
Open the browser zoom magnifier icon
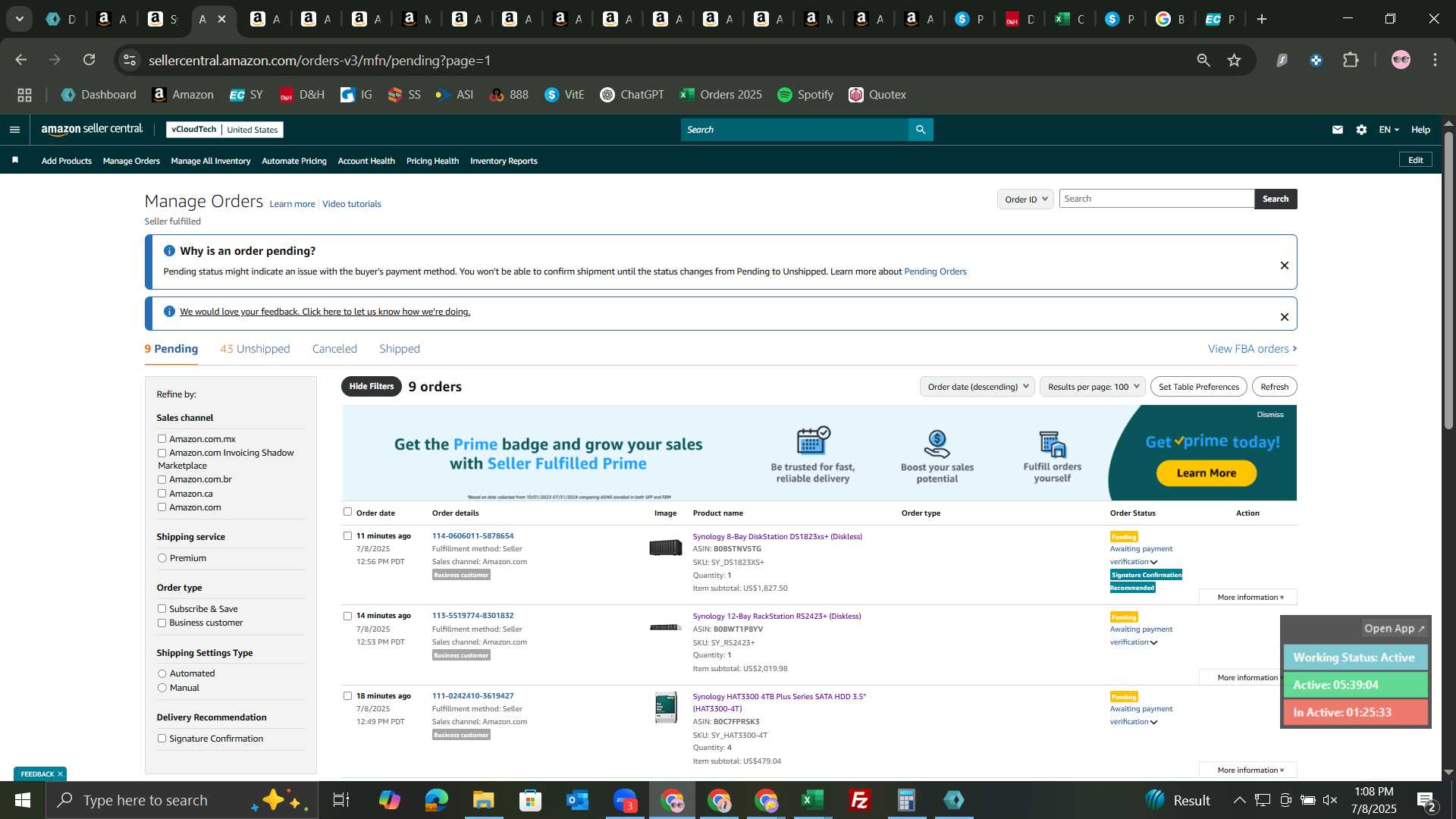[1203, 60]
